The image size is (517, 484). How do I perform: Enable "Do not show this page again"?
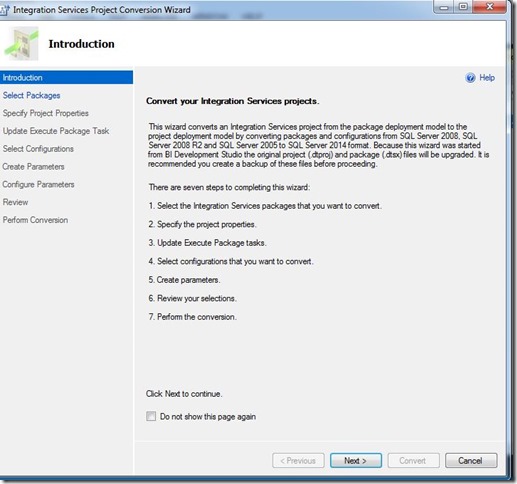coord(151,416)
